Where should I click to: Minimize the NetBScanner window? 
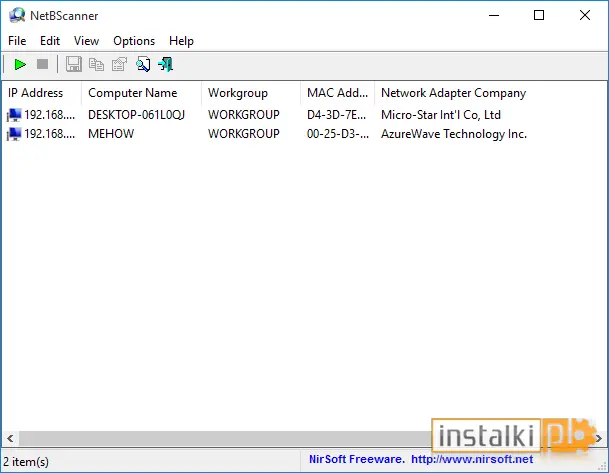494,16
